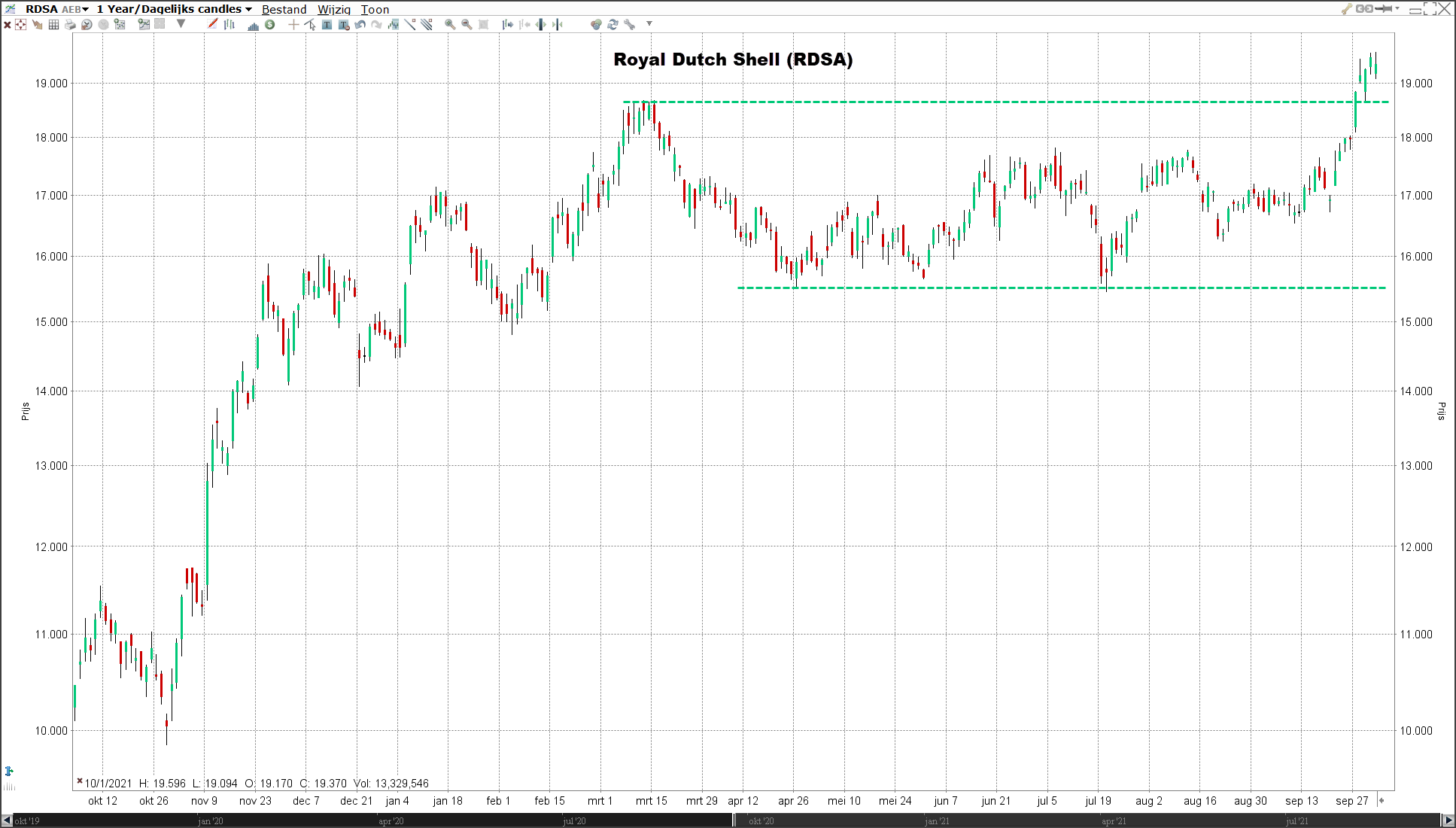
Task: Select the trend line drawing tool
Action: [x=410, y=24]
